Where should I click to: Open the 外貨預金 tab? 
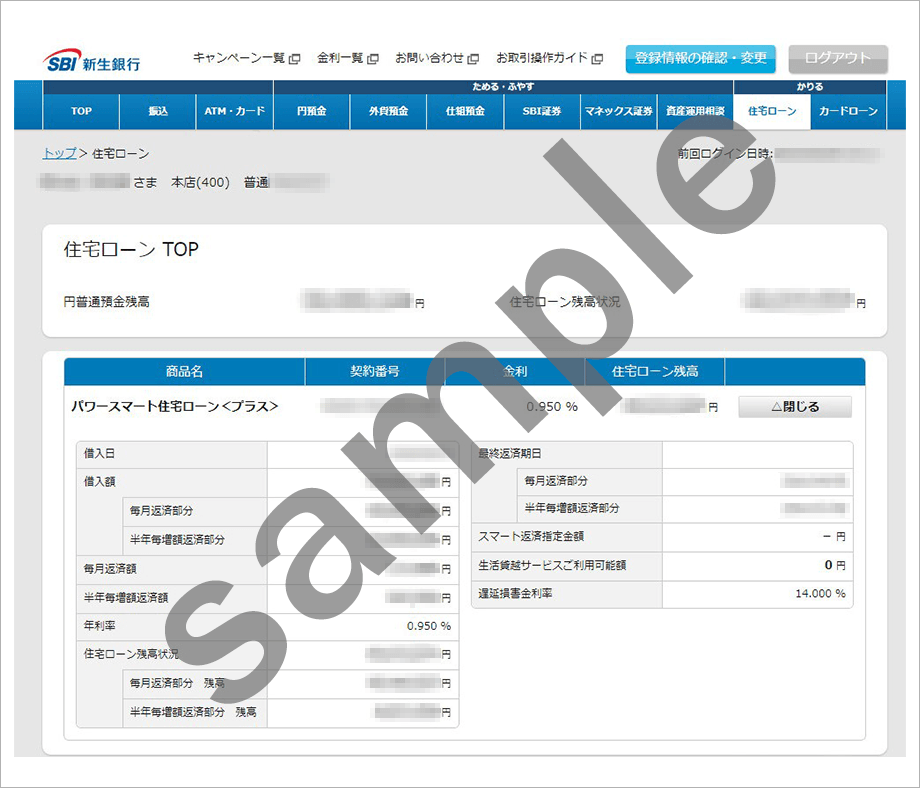[388, 111]
